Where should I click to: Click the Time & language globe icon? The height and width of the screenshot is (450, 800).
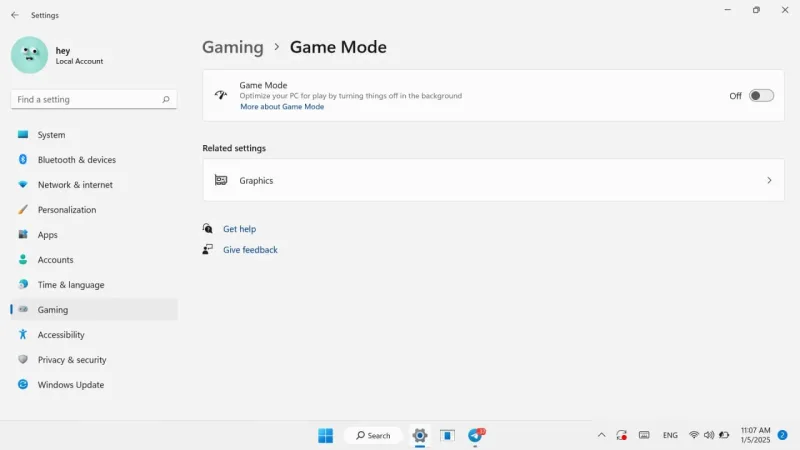23,284
